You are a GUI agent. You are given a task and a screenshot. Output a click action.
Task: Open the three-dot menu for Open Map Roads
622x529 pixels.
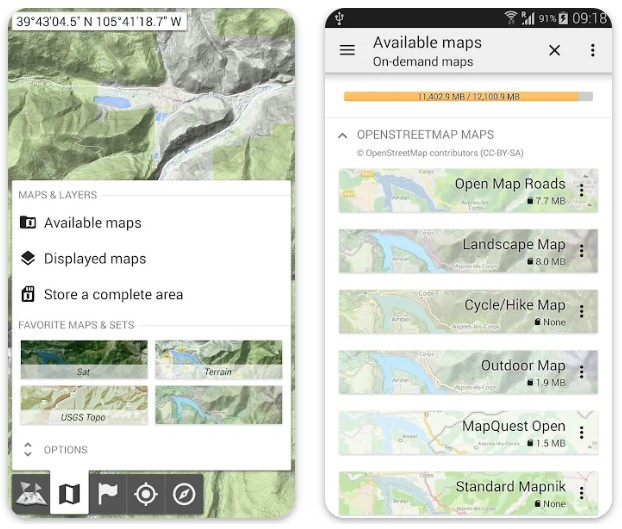point(582,190)
